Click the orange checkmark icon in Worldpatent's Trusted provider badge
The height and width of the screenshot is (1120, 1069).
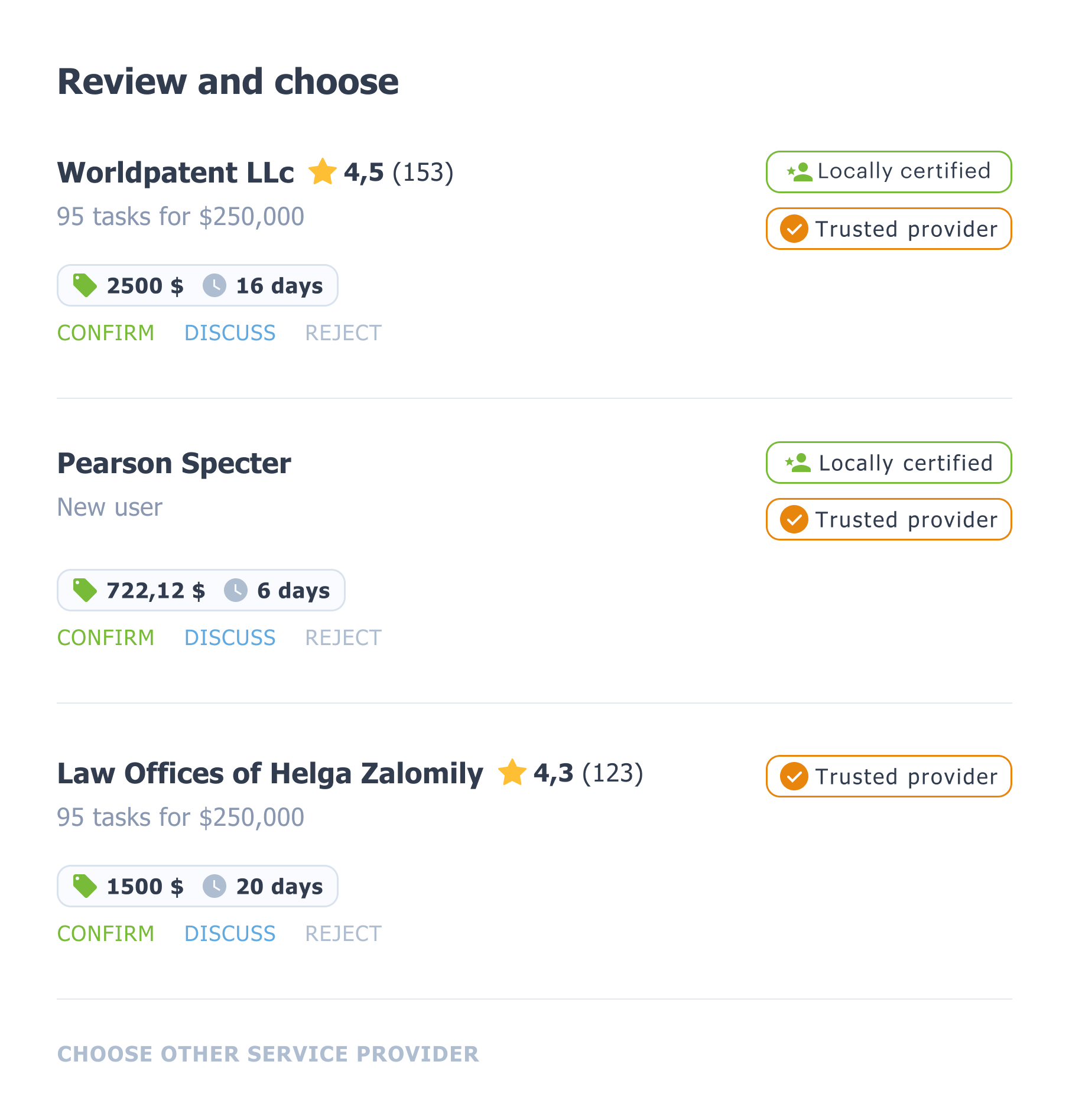(x=794, y=229)
